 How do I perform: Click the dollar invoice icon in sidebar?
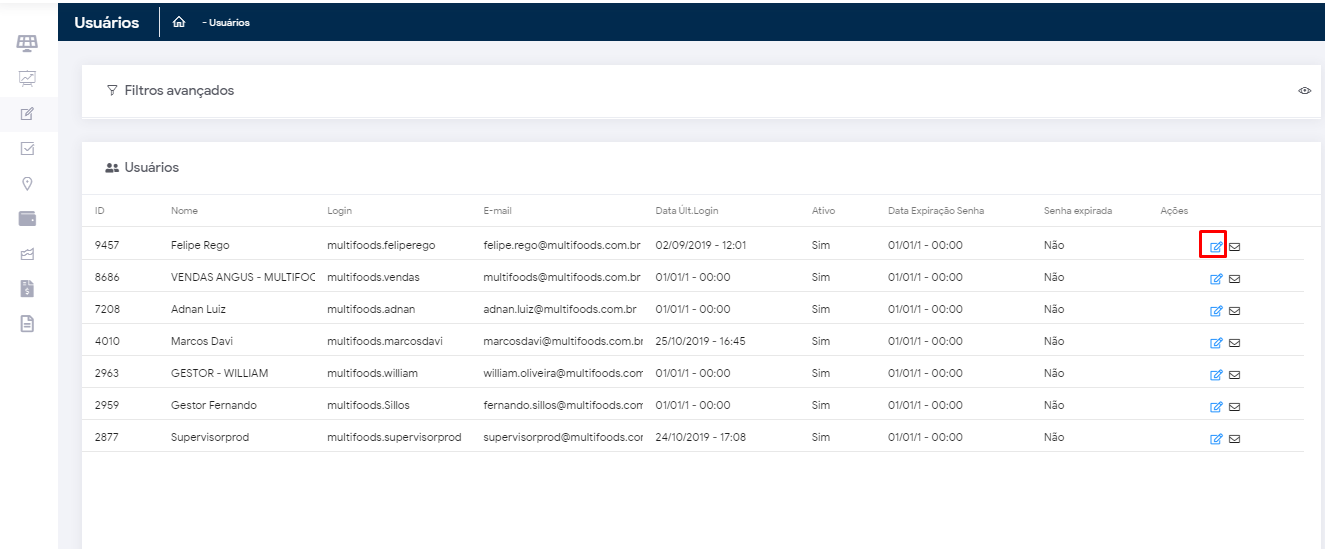[x=27, y=288]
